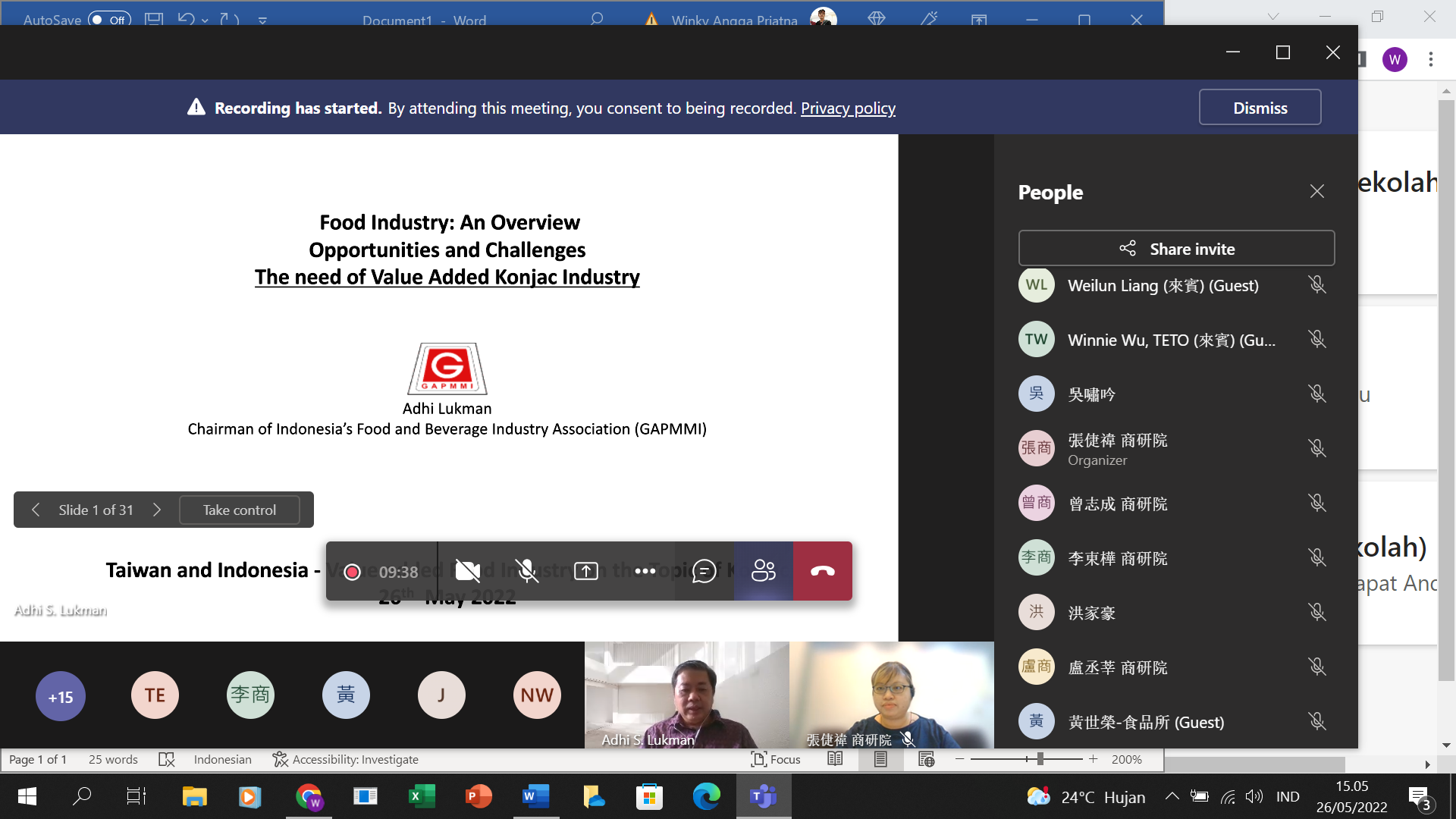Toggle the People participants panel icon
This screenshot has width=1456, height=819.
[x=764, y=571]
